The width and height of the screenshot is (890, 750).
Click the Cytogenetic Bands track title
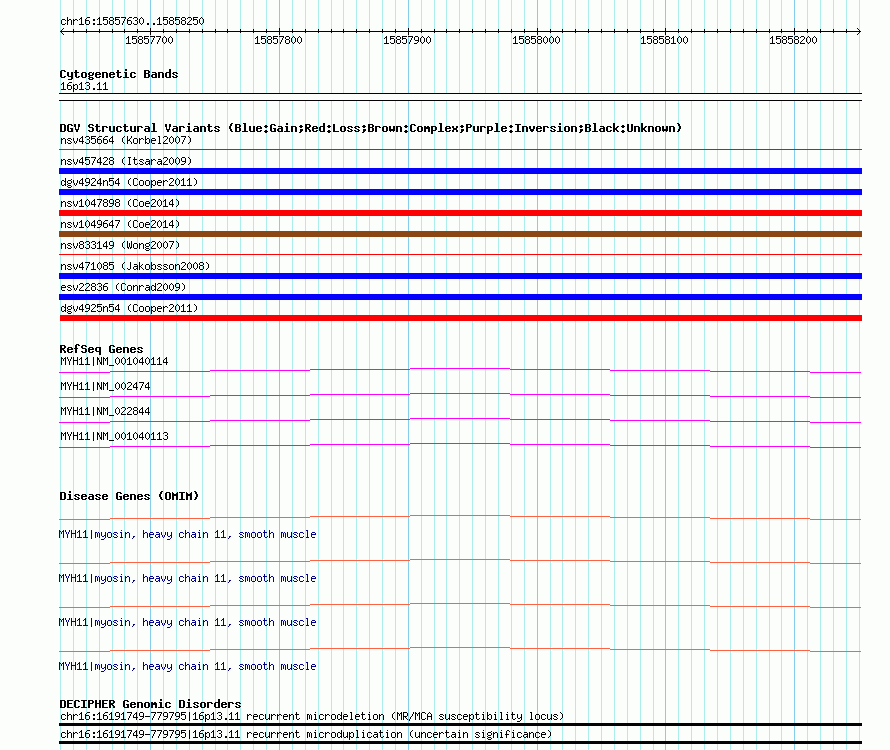[119, 74]
